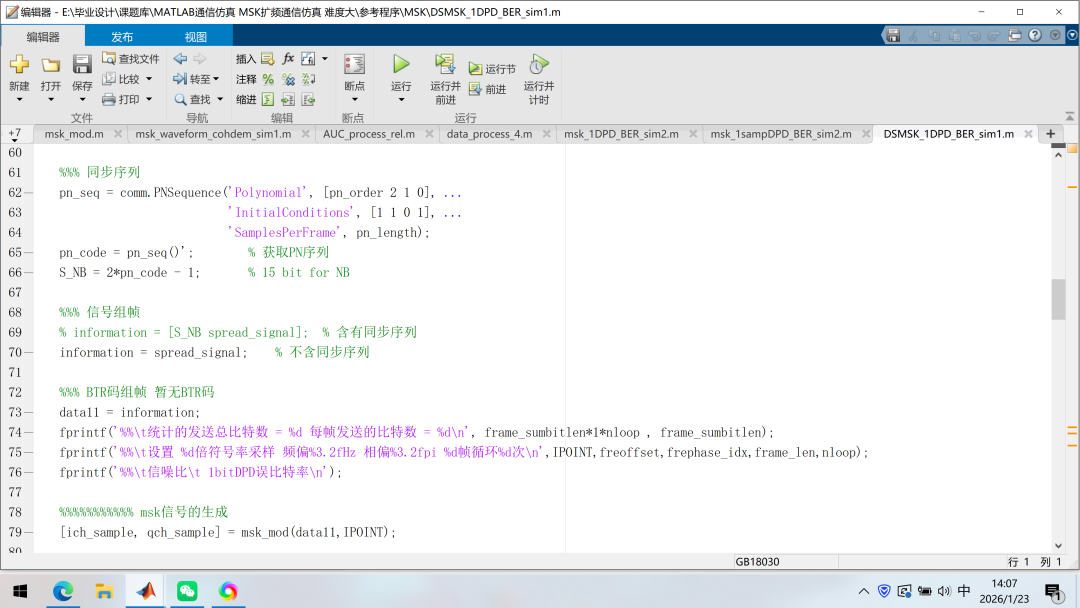This screenshot has height=608, width=1080.
Task: Open the msk_mod.m file tab
Action: (74, 134)
